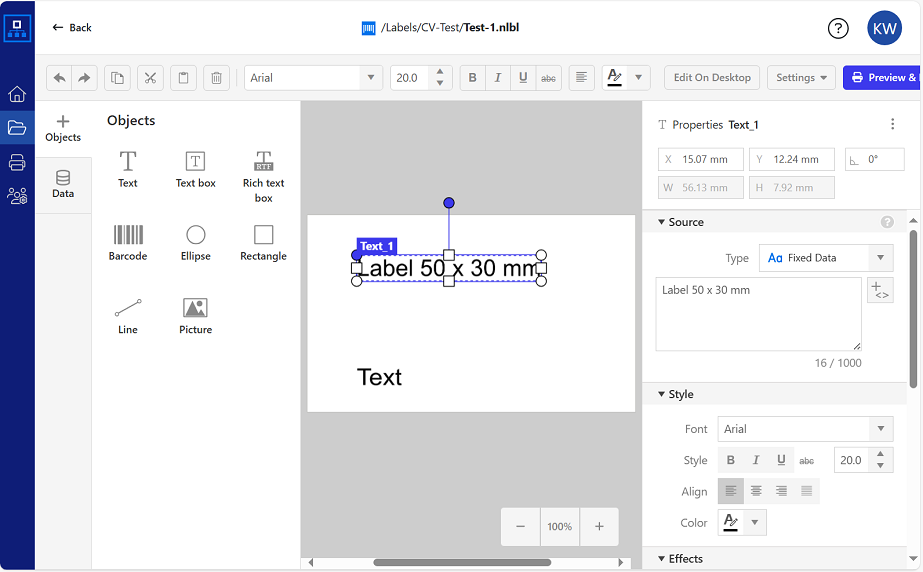Select the Picture object tool
This screenshot has height=572, width=923.
[x=196, y=315]
